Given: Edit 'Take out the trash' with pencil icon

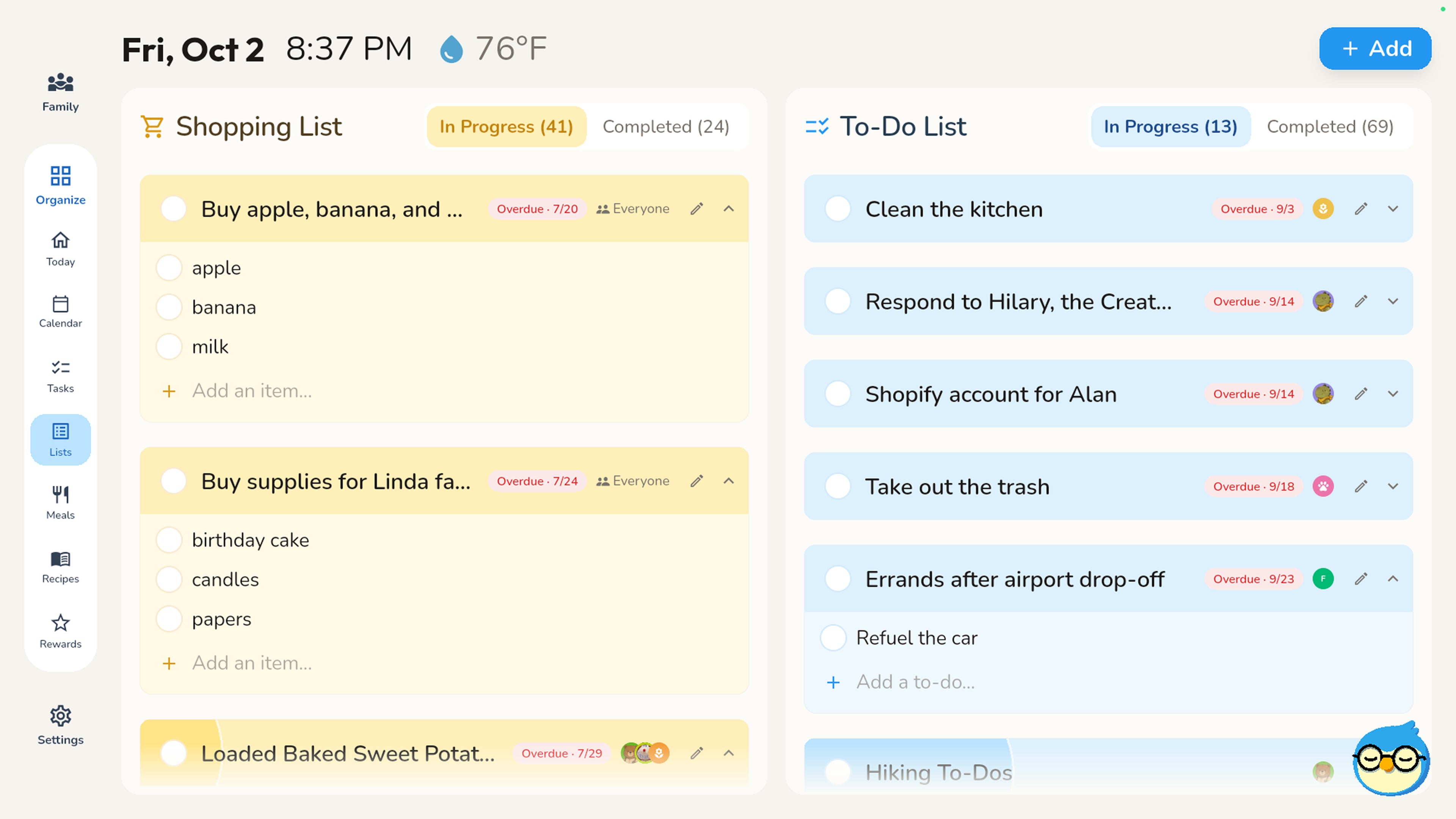Looking at the screenshot, I should pyautogui.click(x=1361, y=486).
